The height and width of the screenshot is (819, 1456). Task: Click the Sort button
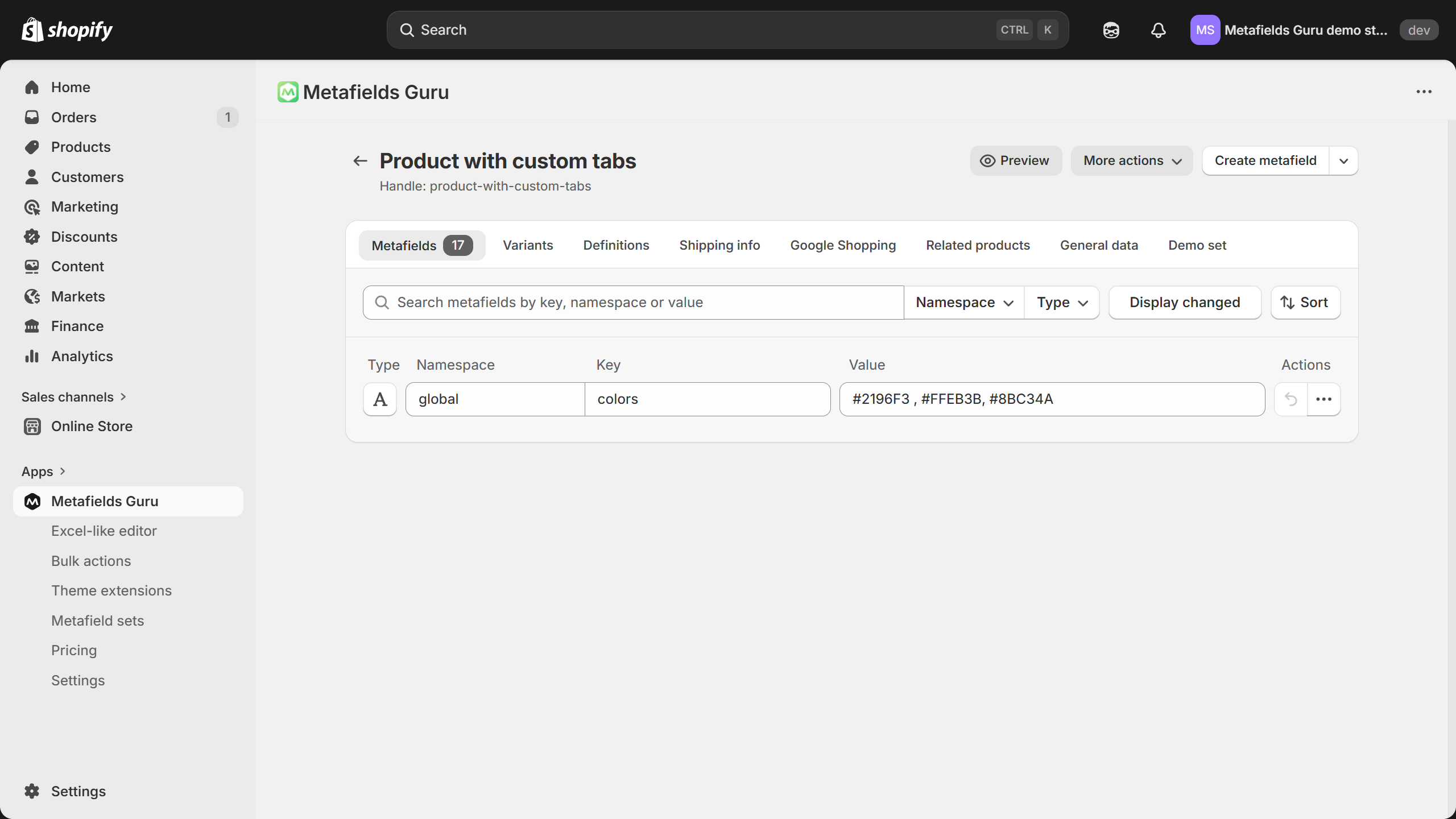click(x=1305, y=303)
